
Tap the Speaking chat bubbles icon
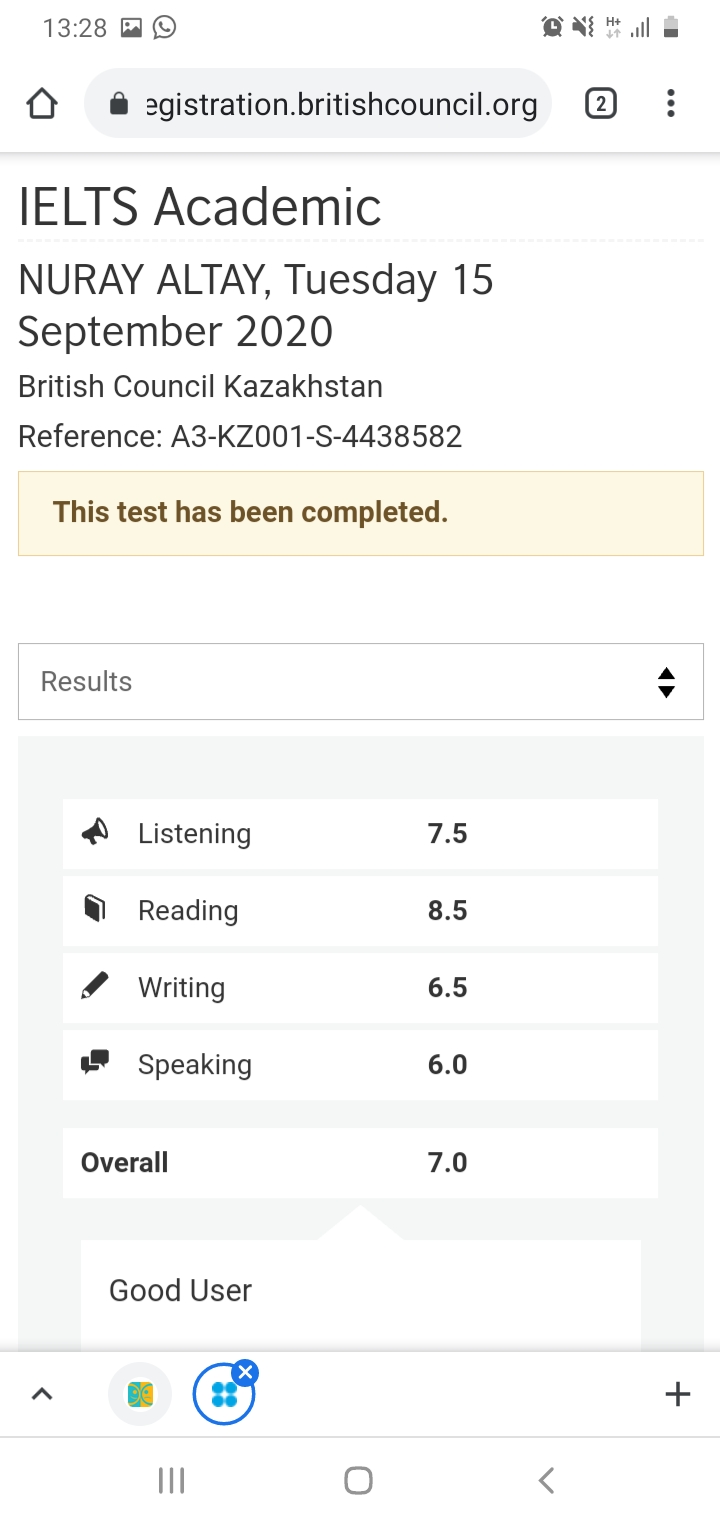(95, 1062)
